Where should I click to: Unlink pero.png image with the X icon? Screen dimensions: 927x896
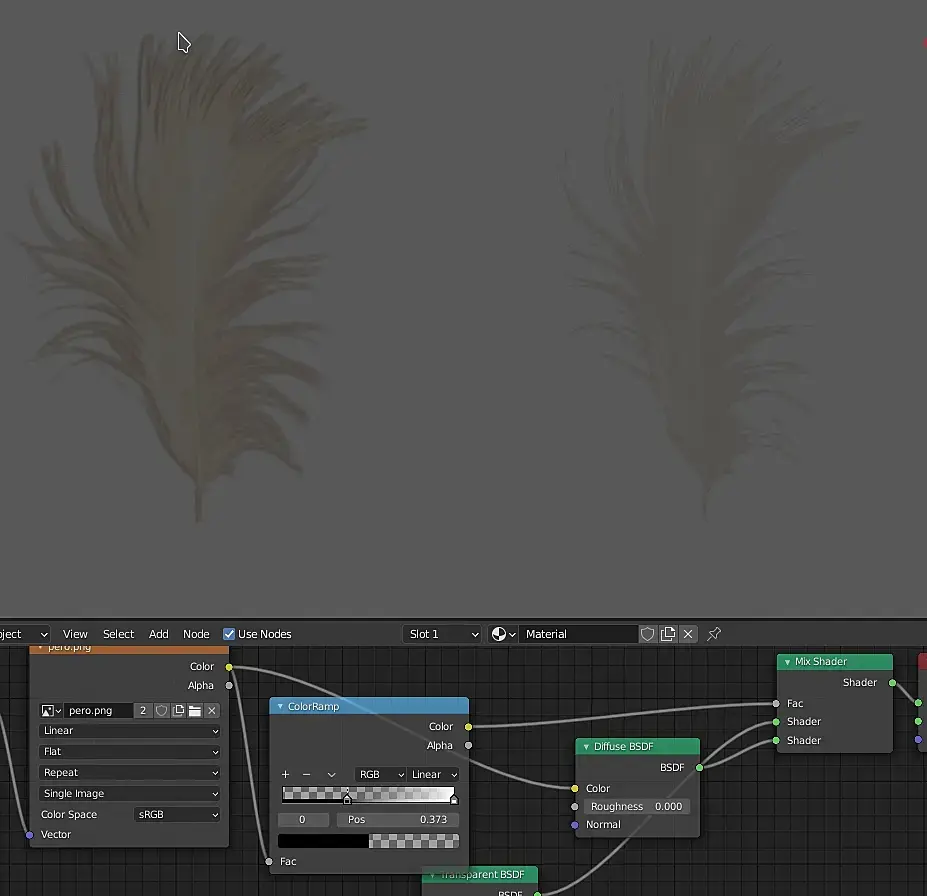click(212, 710)
